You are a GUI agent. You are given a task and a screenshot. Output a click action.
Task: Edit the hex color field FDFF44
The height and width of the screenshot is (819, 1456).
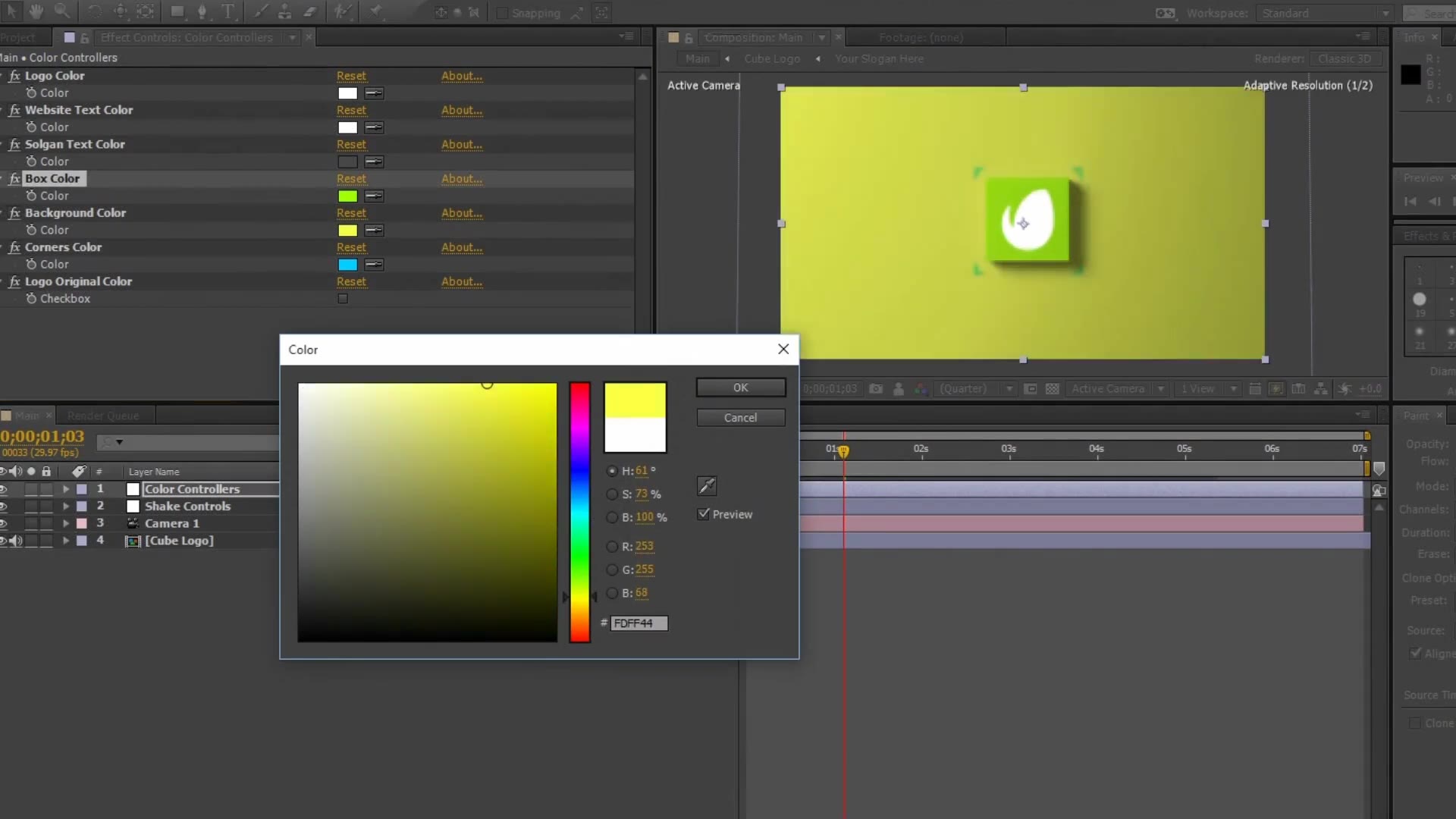tap(639, 623)
